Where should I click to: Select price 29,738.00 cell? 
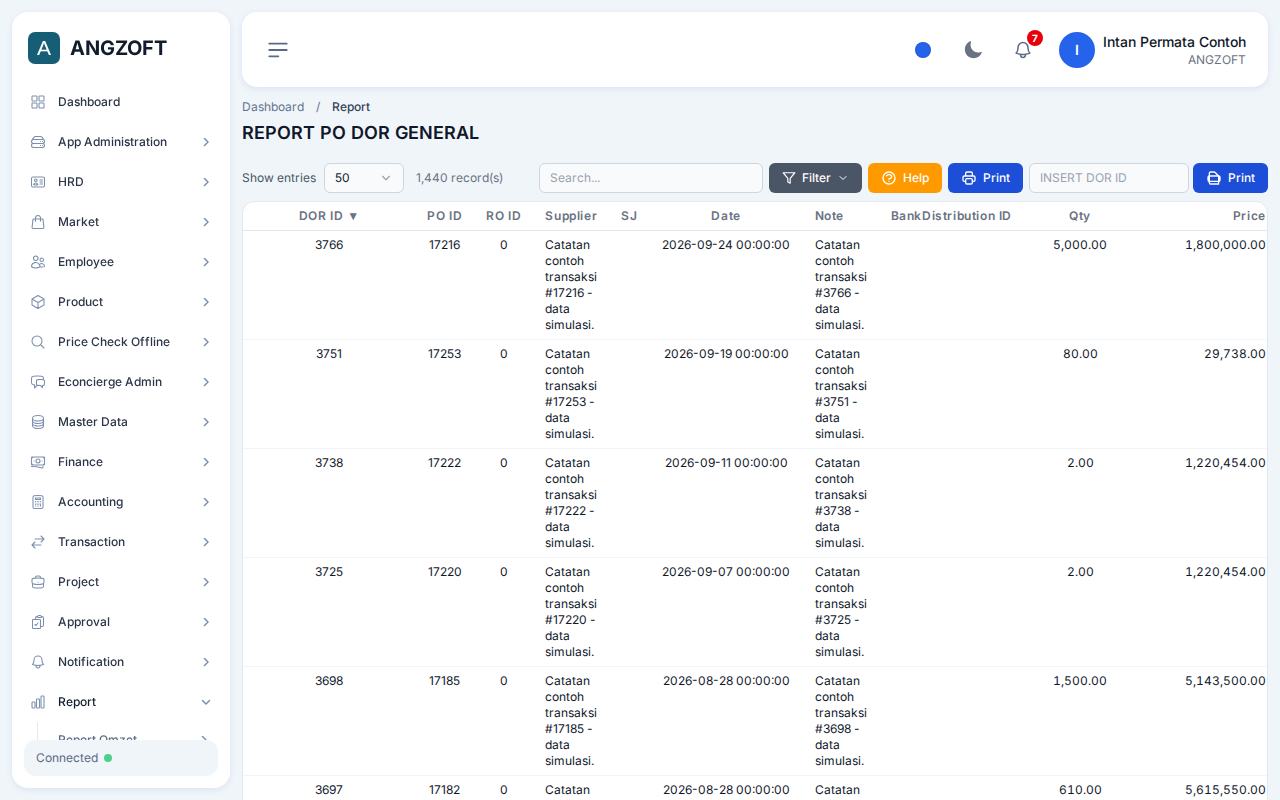pos(1235,354)
